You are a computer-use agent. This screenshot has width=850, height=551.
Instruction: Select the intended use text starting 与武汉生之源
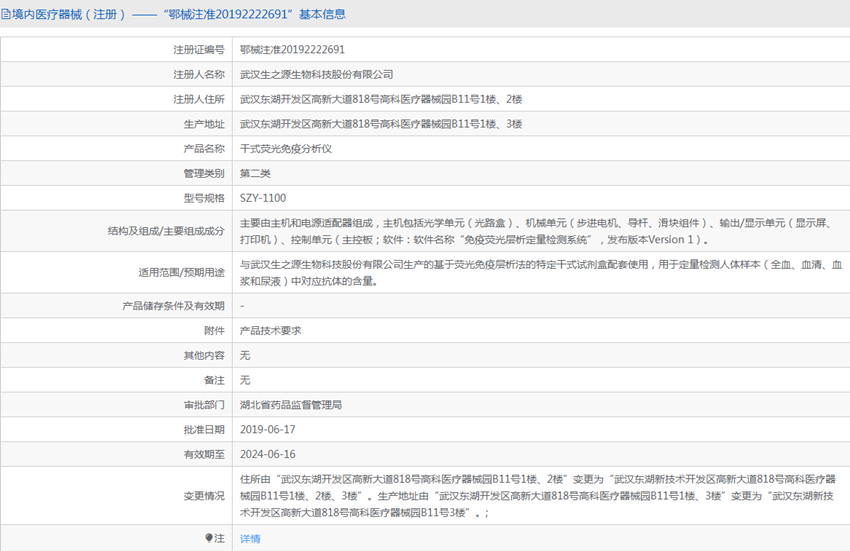(x=541, y=273)
